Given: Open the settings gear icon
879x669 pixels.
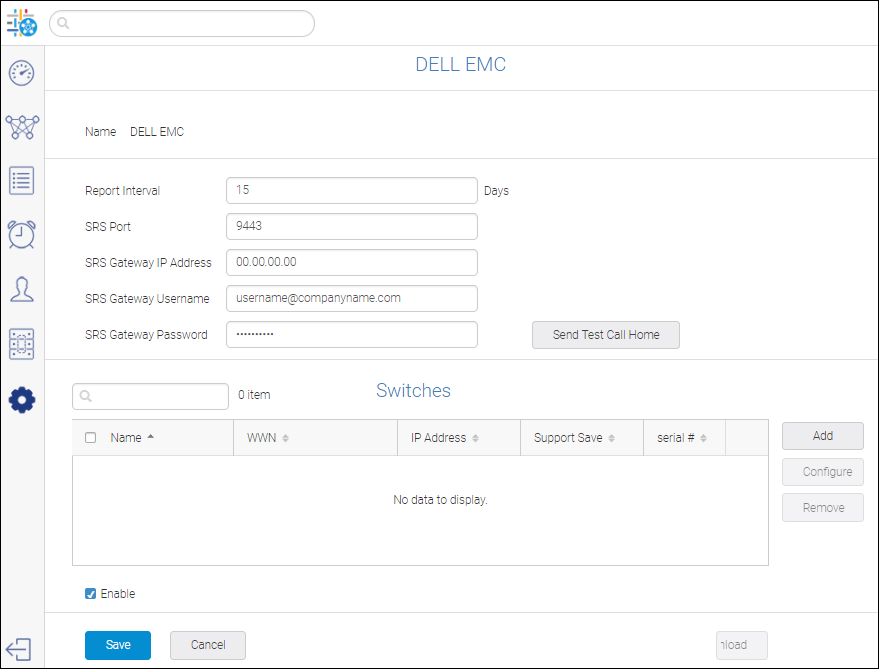Looking at the screenshot, I should [22, 400].
